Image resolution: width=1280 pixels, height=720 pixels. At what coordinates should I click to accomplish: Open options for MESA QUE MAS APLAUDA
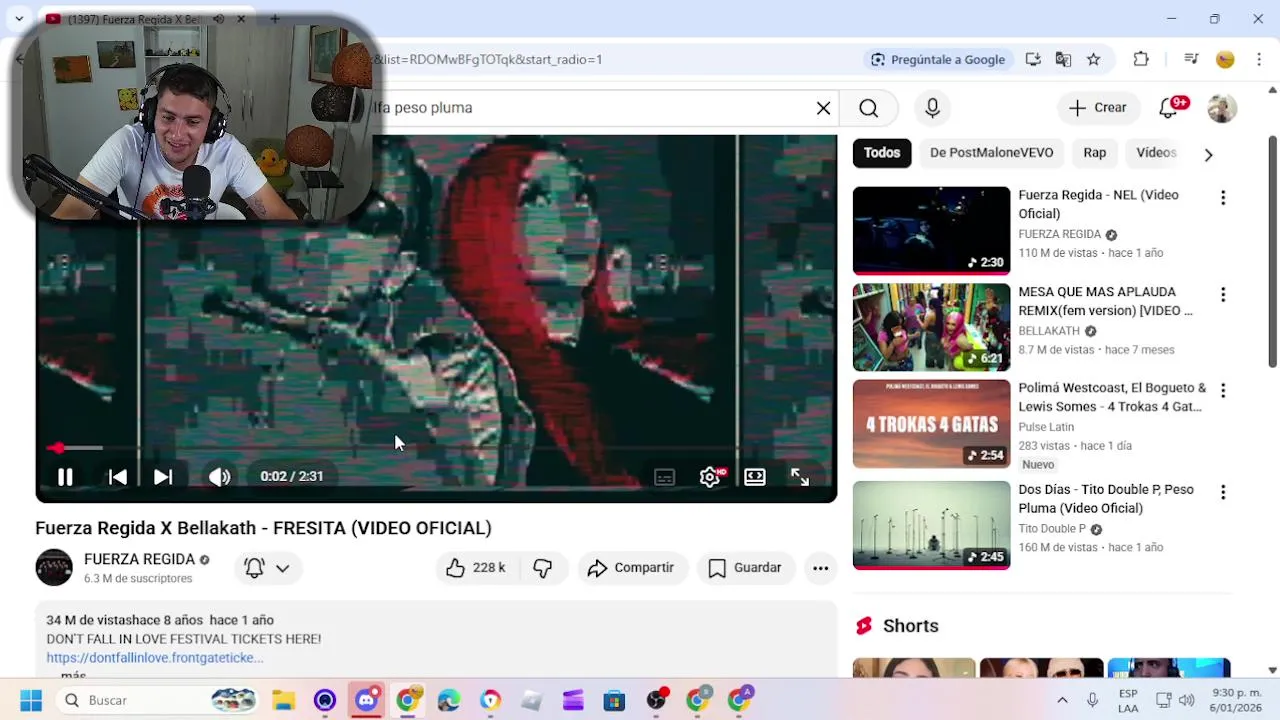(x=1222, y=295)
